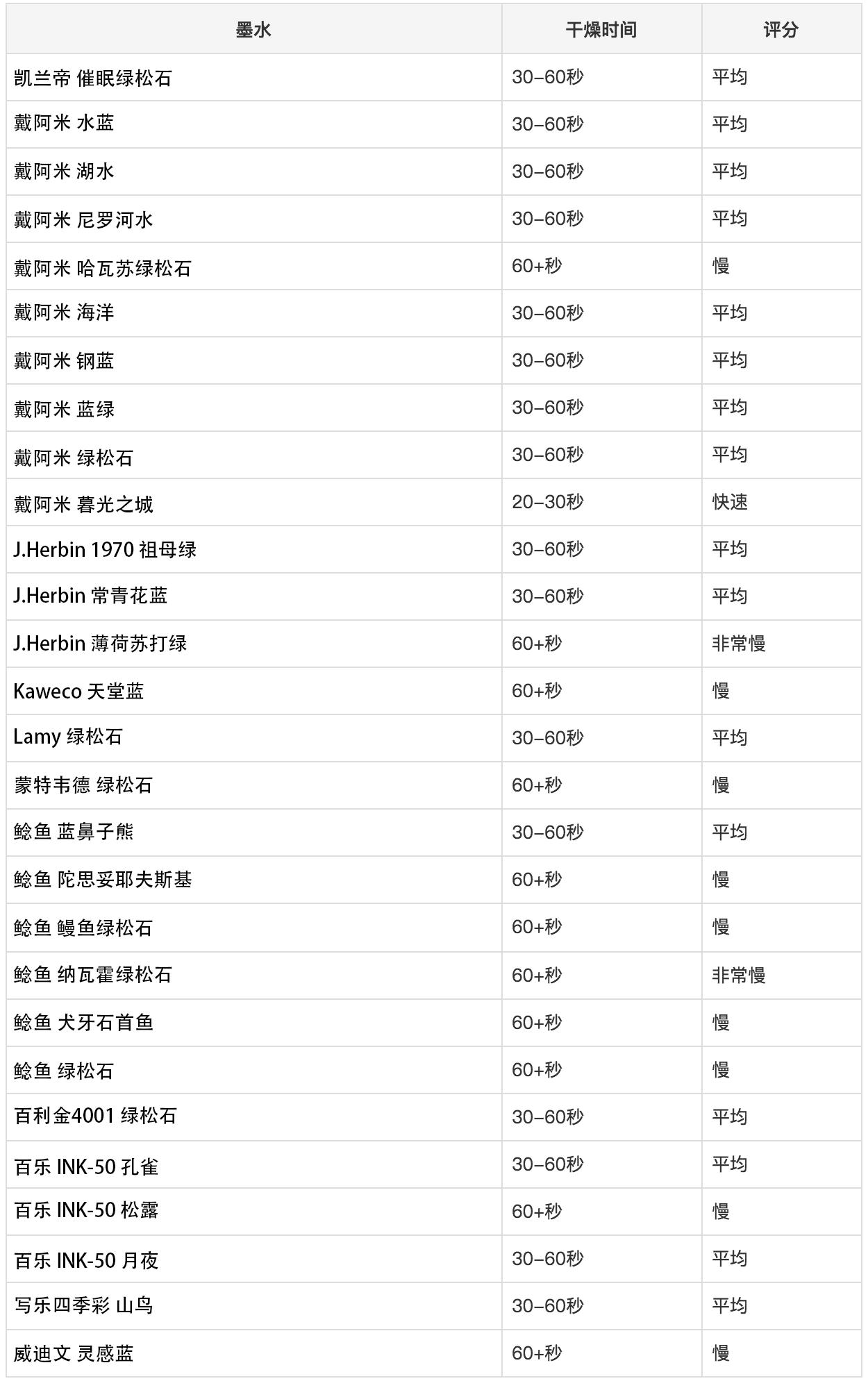Click the 写乐四季彩 山鸟 ink name
This screenshot has height=1381, width=868.
[x=83, y=1305]
